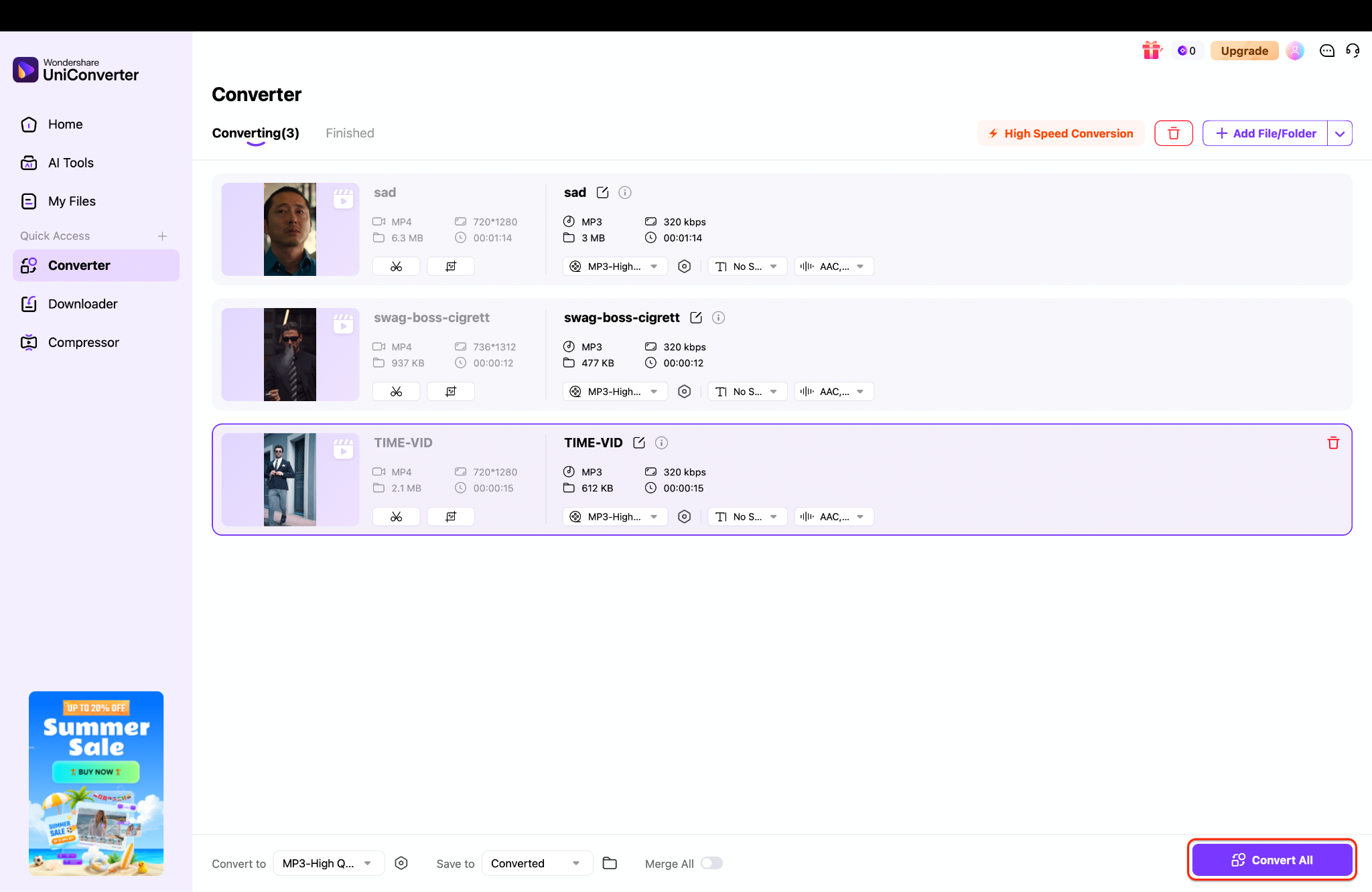Image resolution: width=1372 pixels, height=892 pixels.
Task: Click the crop icon for sad
Action: (x=451, y=267)
